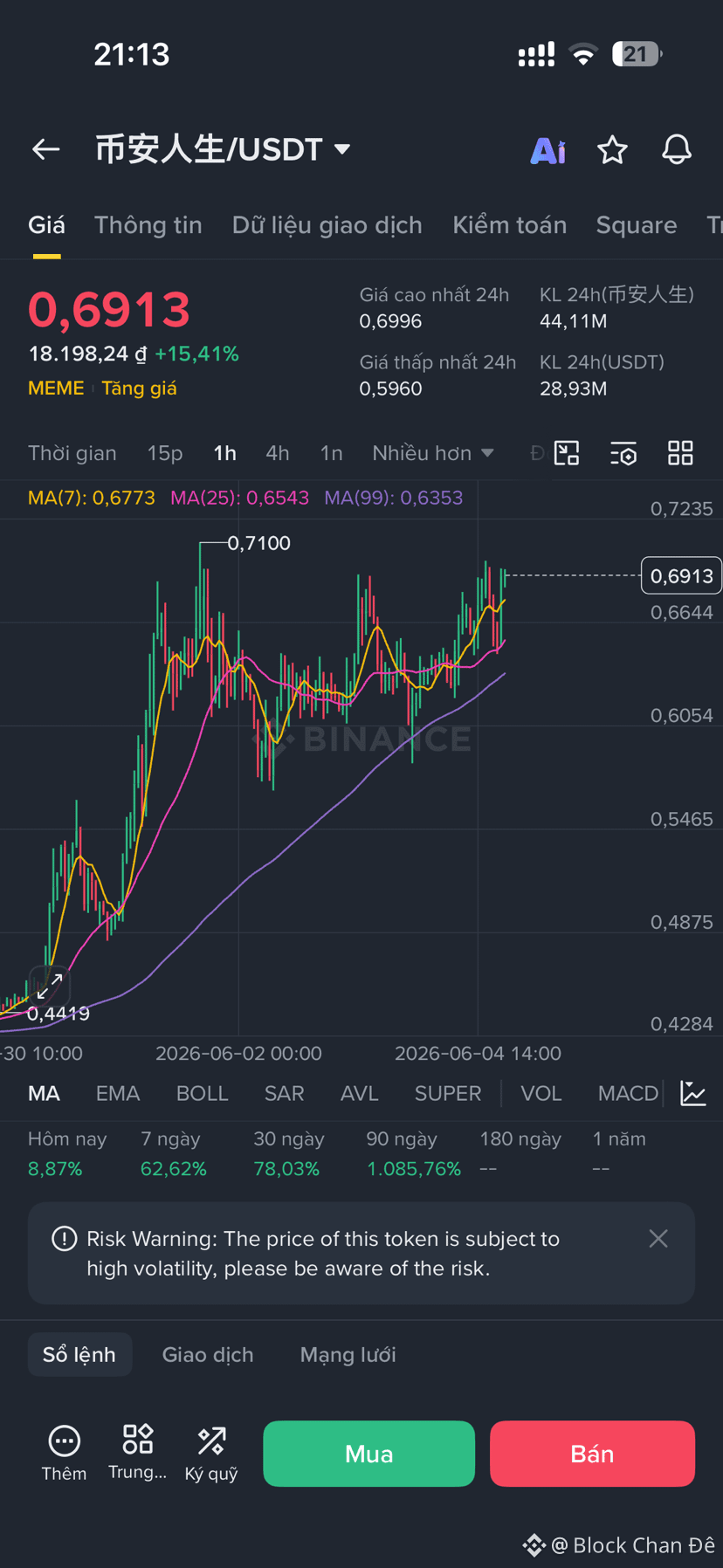Open the Square tab
Viewport: 723px width, 1568px height.
pyautogui.click(x=637, y=225)
